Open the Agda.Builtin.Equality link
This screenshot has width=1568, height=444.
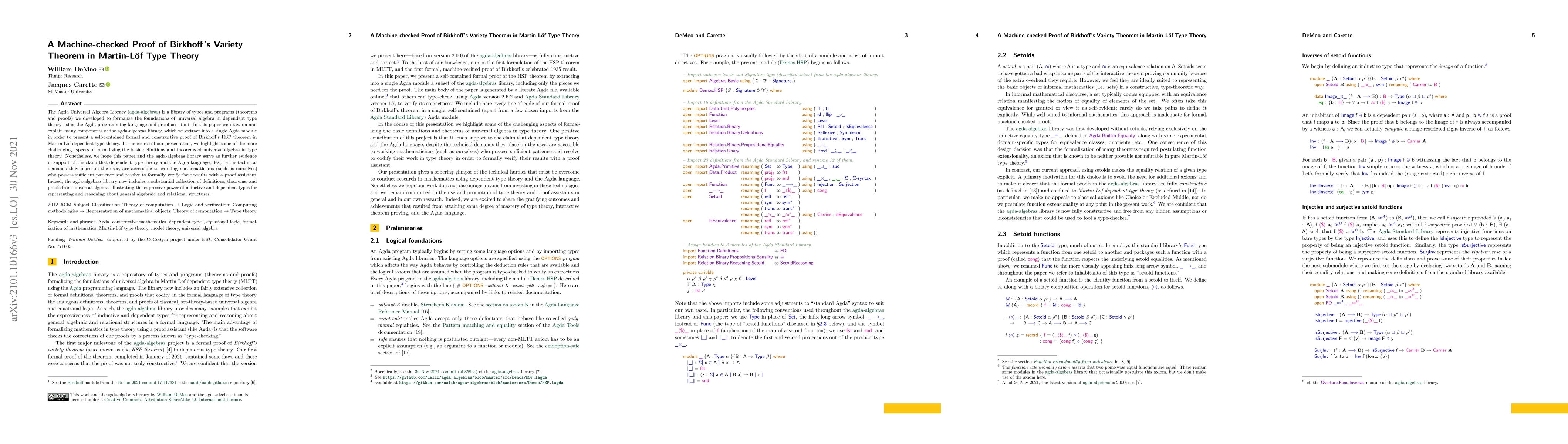[x=1112, y=136]
